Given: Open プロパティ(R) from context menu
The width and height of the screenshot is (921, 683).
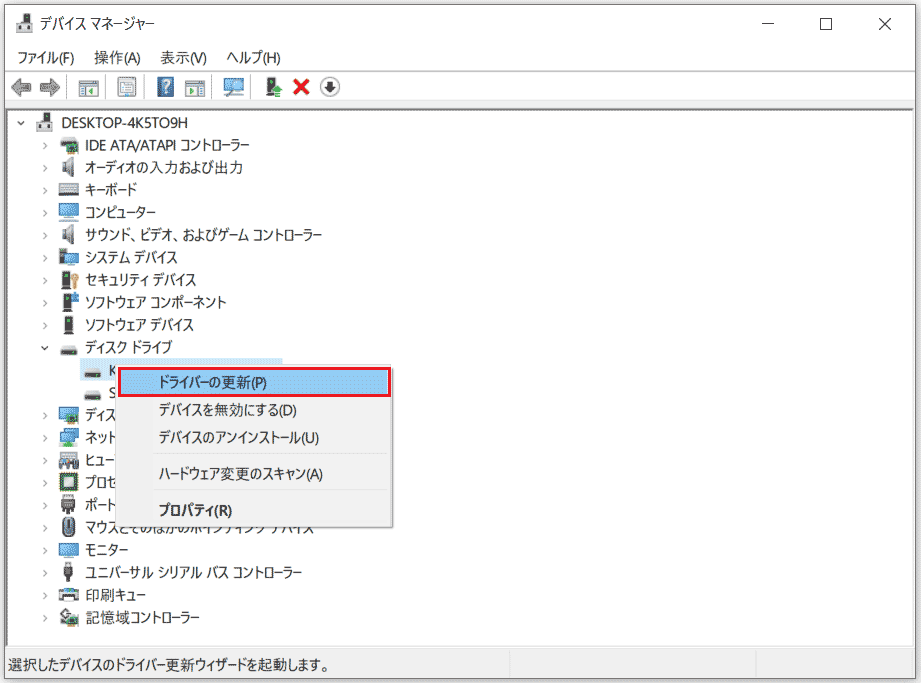Looking at the screenshot, I should [x=254, y=510].
